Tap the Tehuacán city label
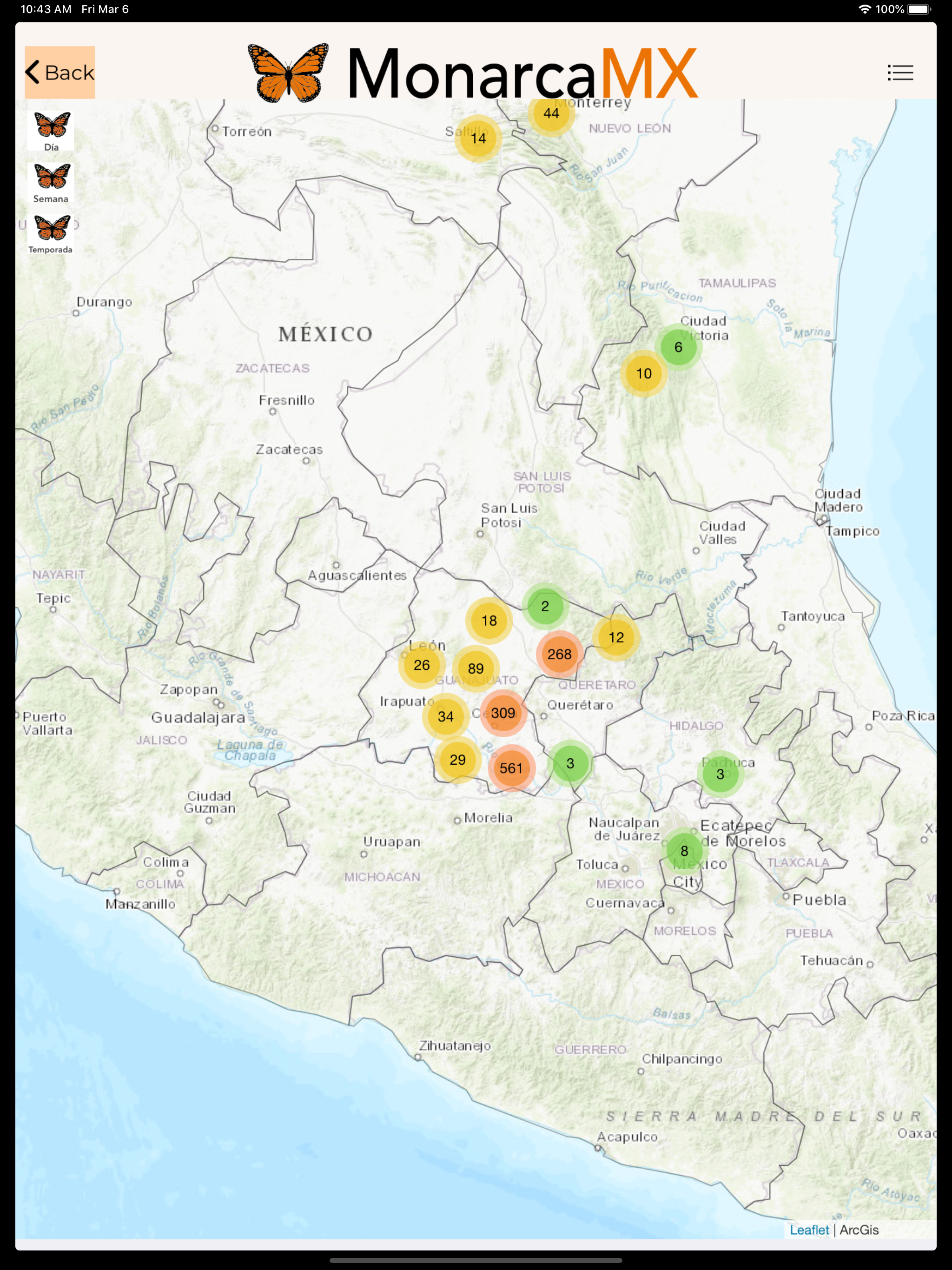This screenshot has height=1270, width=952. click(832, 960)
